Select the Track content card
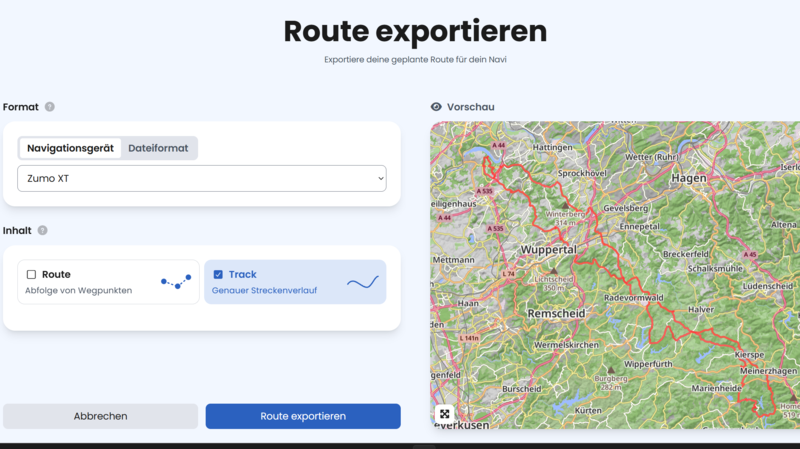Viewport: 800px width, 449px height. 295,282
